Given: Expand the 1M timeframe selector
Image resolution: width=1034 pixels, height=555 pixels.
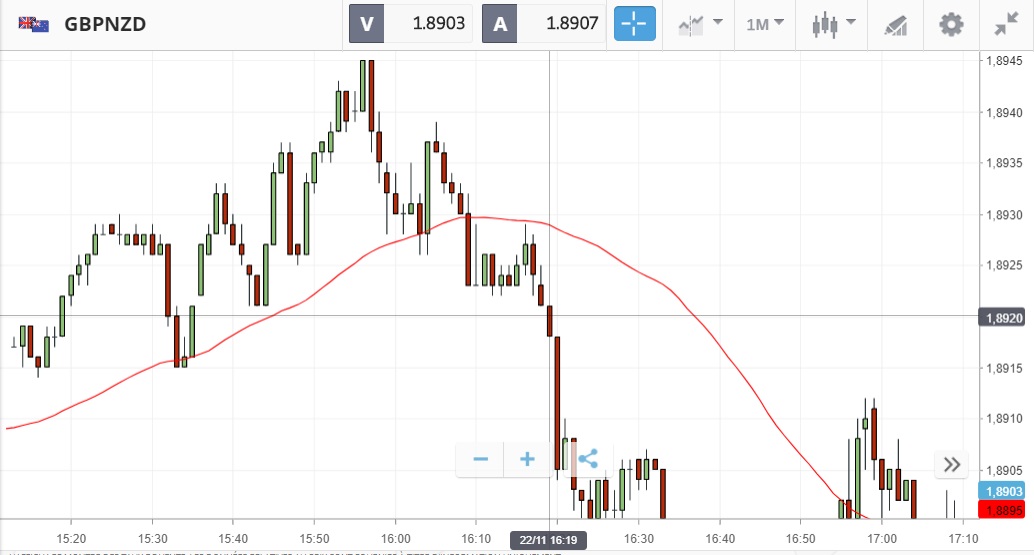Looking at the screenshot, I should (765, 24).
